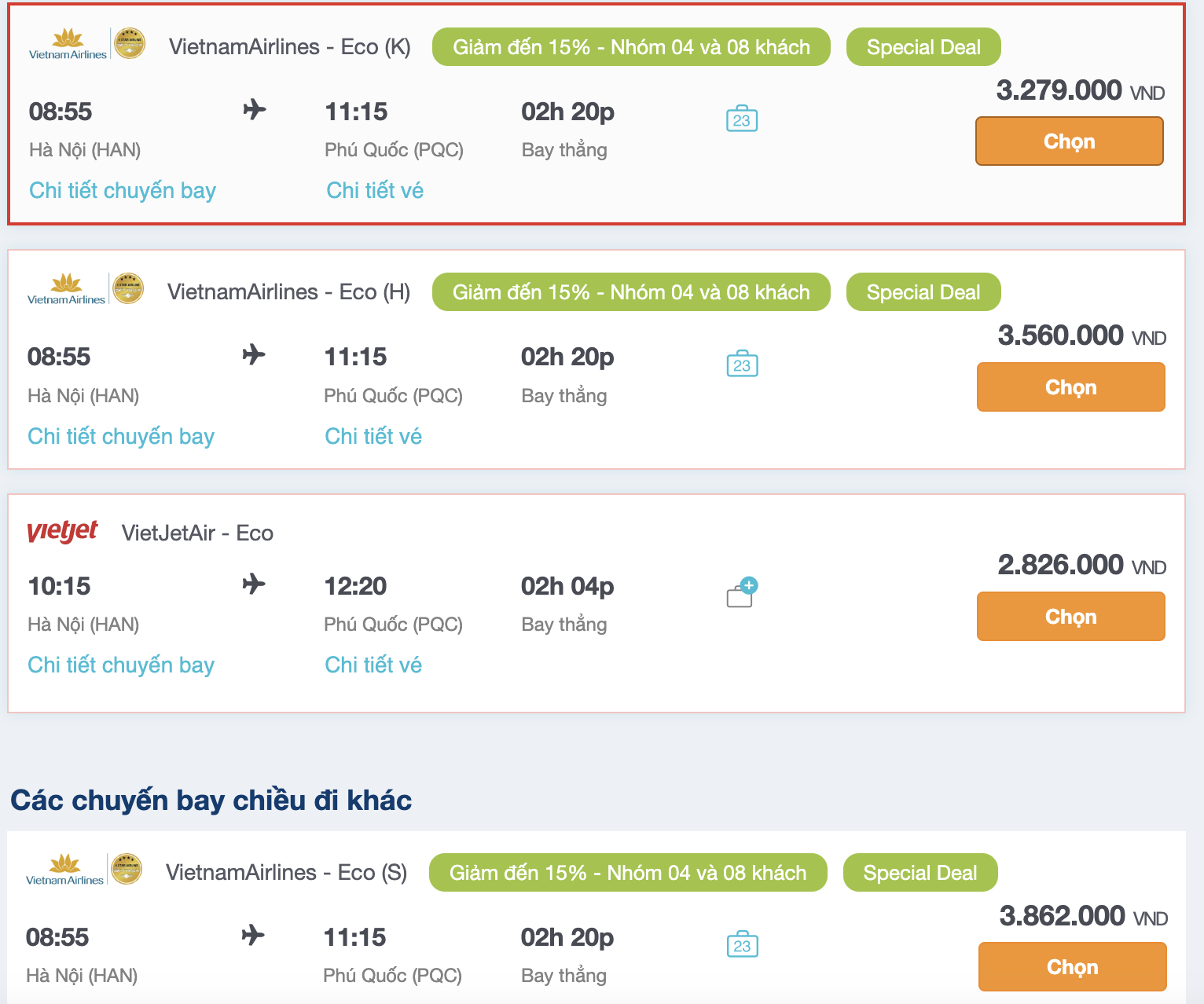Click the 23kg baggage icon on Eco (K) flight
The width and height of the screenshot is (1204, 1004).
(741, 119)
